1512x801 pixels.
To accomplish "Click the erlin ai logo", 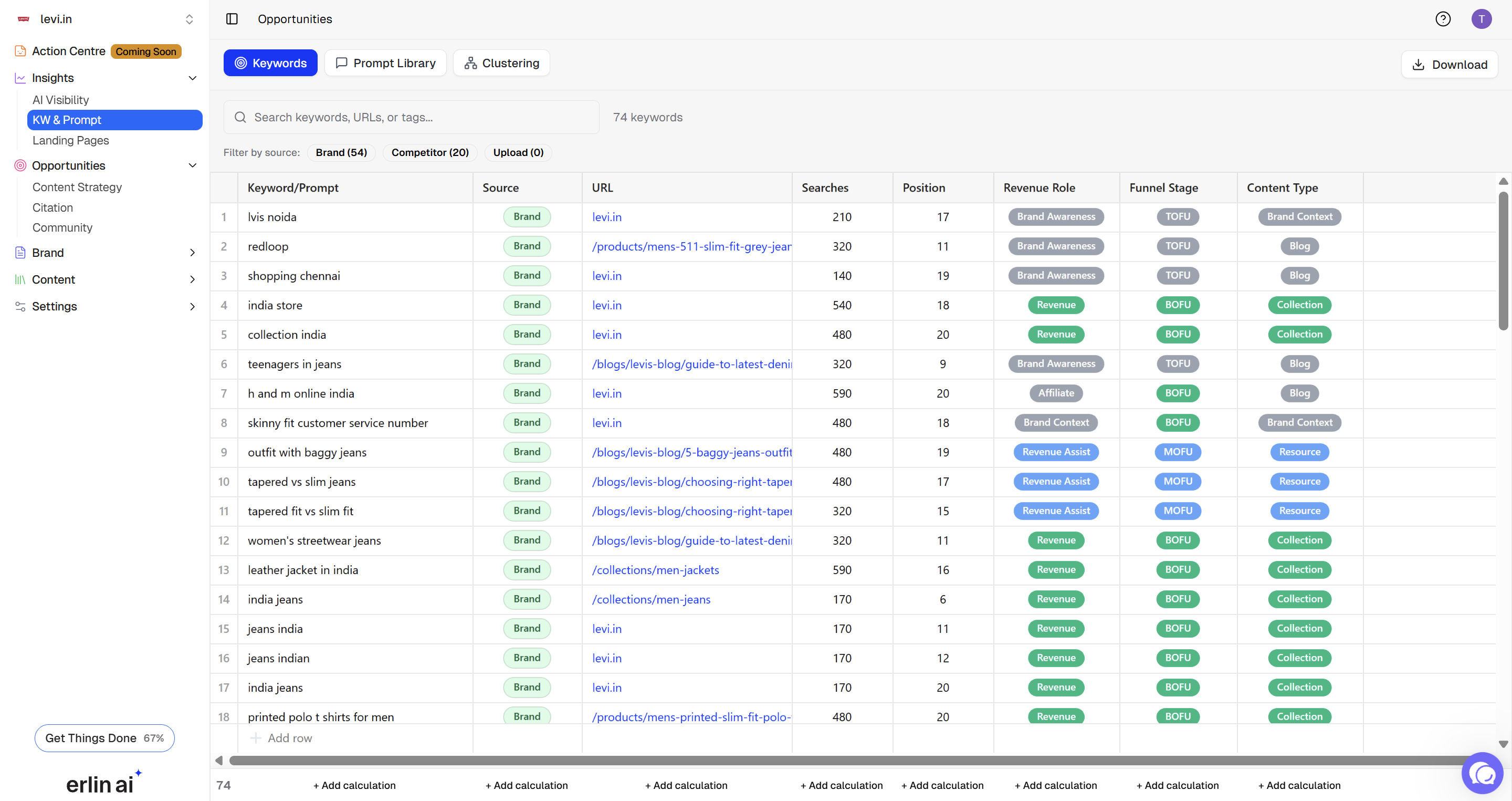I will click(104, 782).
